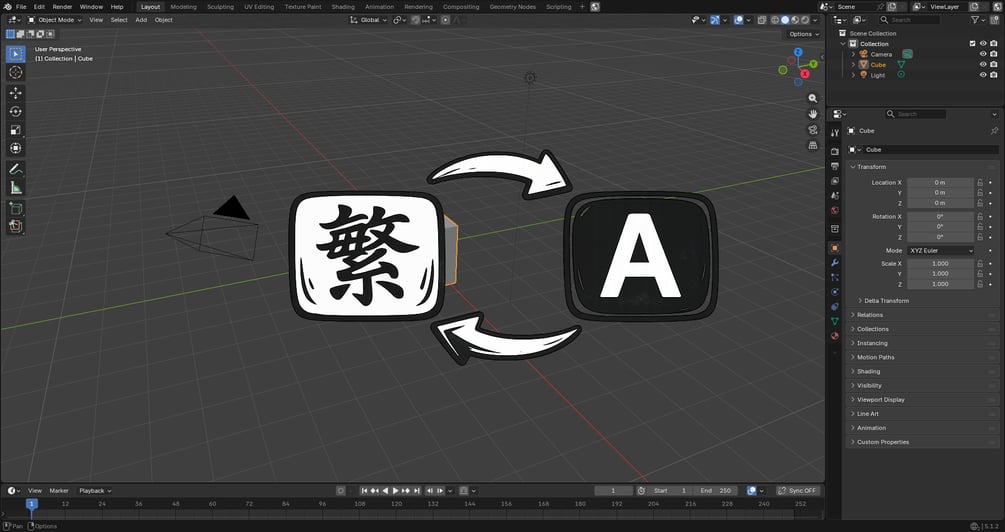Screen dimensions: 1005x532
Task: Switch to wireframe viewport shading
Action: (x=776, y=20)
